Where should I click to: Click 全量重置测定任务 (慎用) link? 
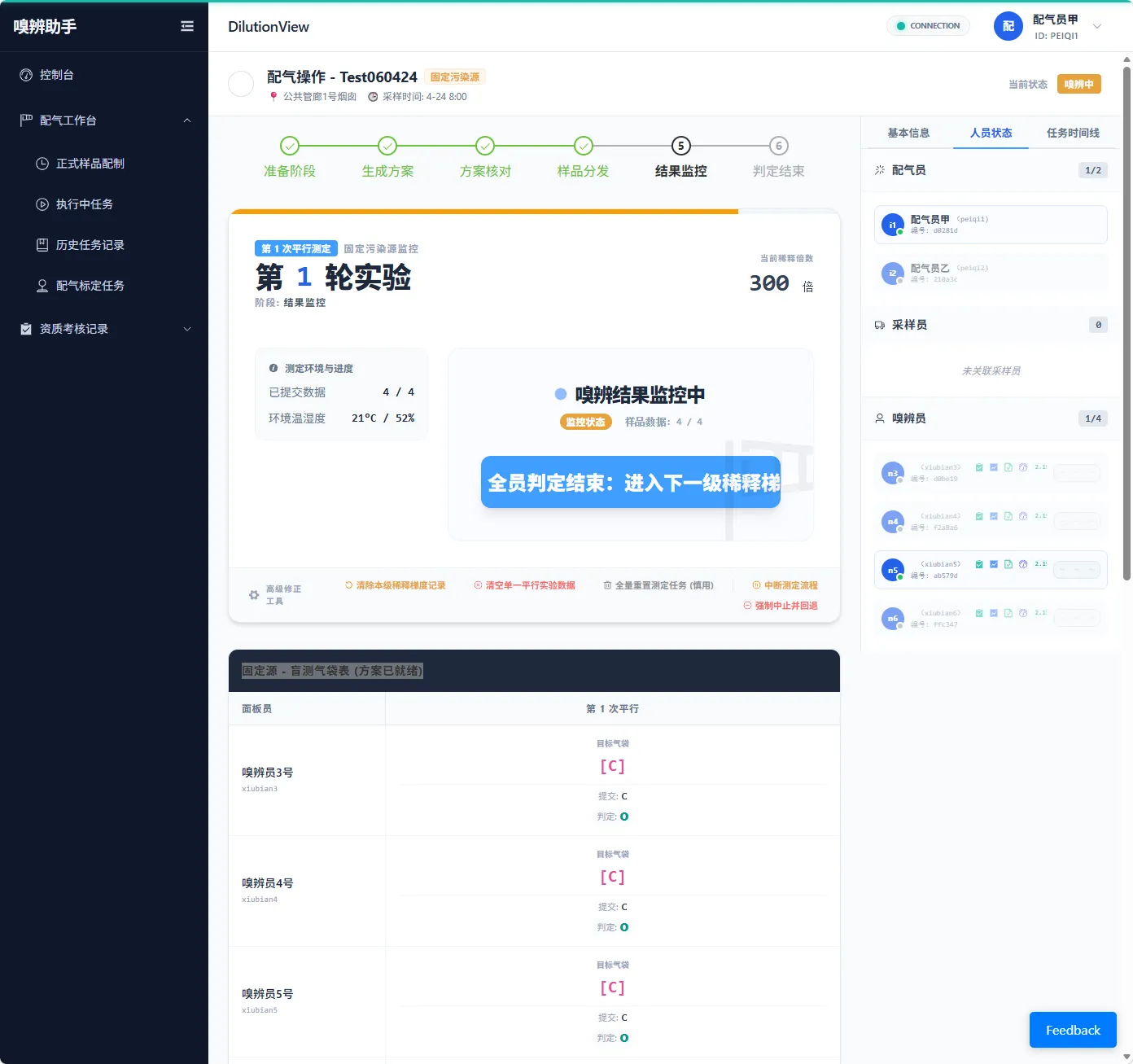(x=658, y=585)
